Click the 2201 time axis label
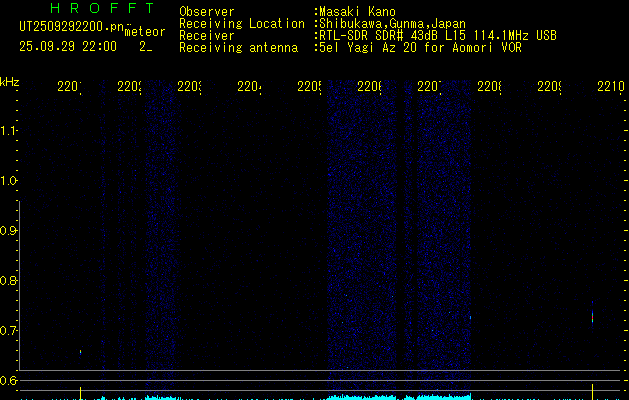Viewport: 629px width, 400px height. coord(69,86)
